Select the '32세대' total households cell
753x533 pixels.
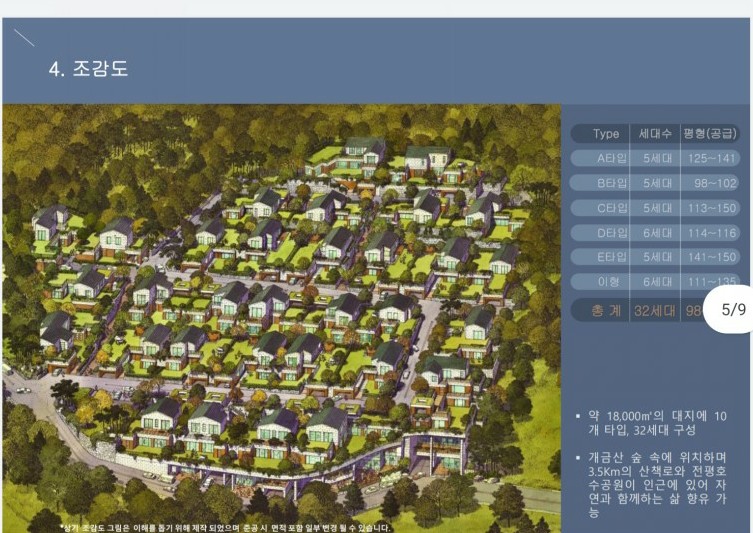tap(655, 311)
